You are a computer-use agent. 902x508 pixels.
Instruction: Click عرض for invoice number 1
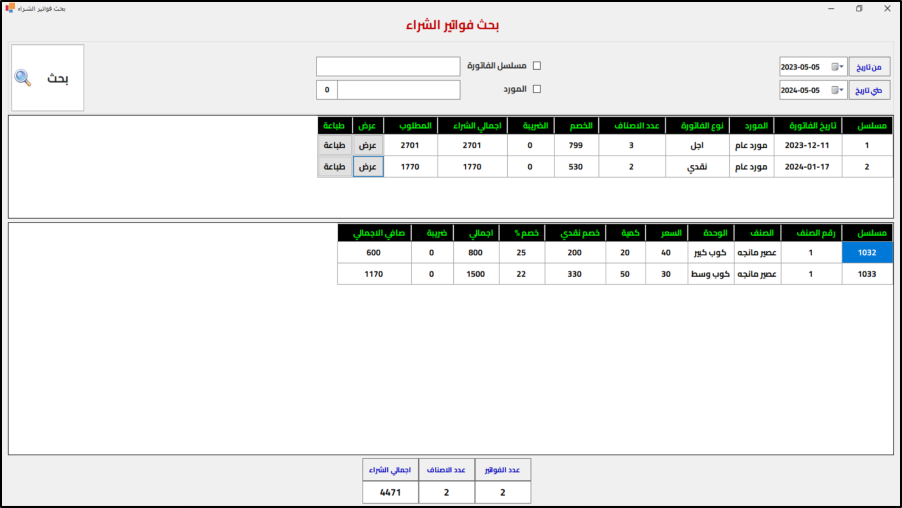point(368,145)
